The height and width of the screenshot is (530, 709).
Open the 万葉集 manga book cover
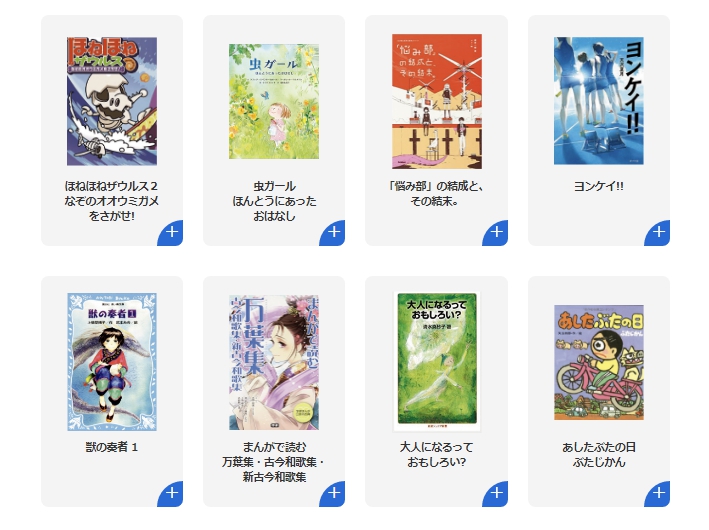(274, 362)
